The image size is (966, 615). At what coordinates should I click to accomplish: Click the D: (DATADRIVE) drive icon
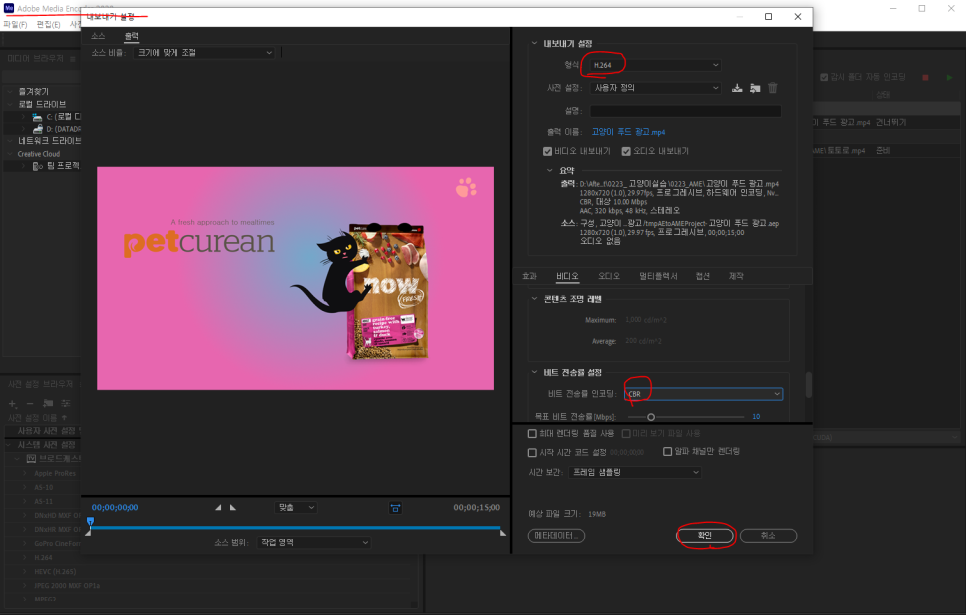click(x=38, y=129)
